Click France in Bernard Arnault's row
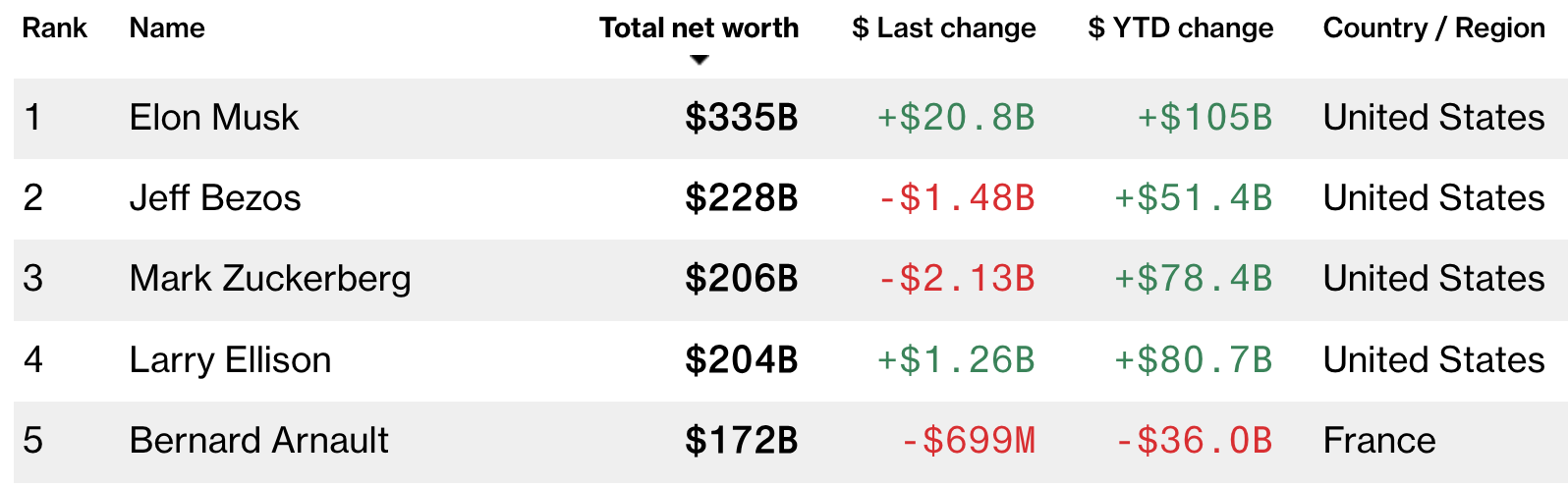The width and height of the screenshot is (1568, 487). [x=1379, y=441]
